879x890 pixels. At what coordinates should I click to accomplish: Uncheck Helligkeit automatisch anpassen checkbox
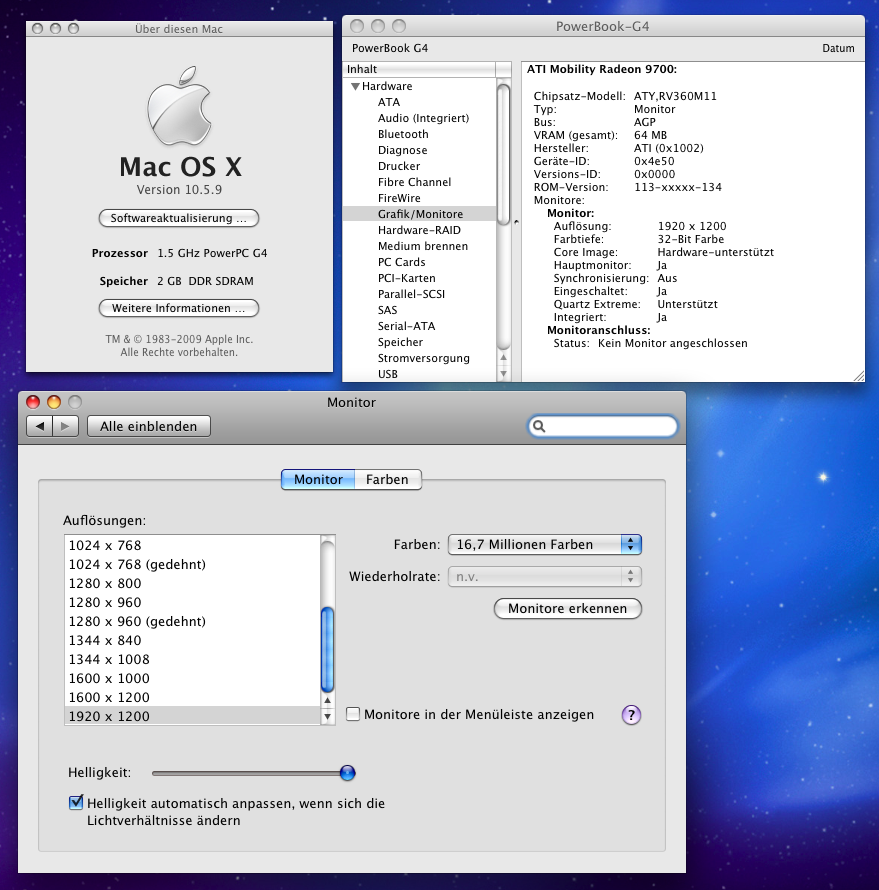pyautogui.click(x=75, y=803)
